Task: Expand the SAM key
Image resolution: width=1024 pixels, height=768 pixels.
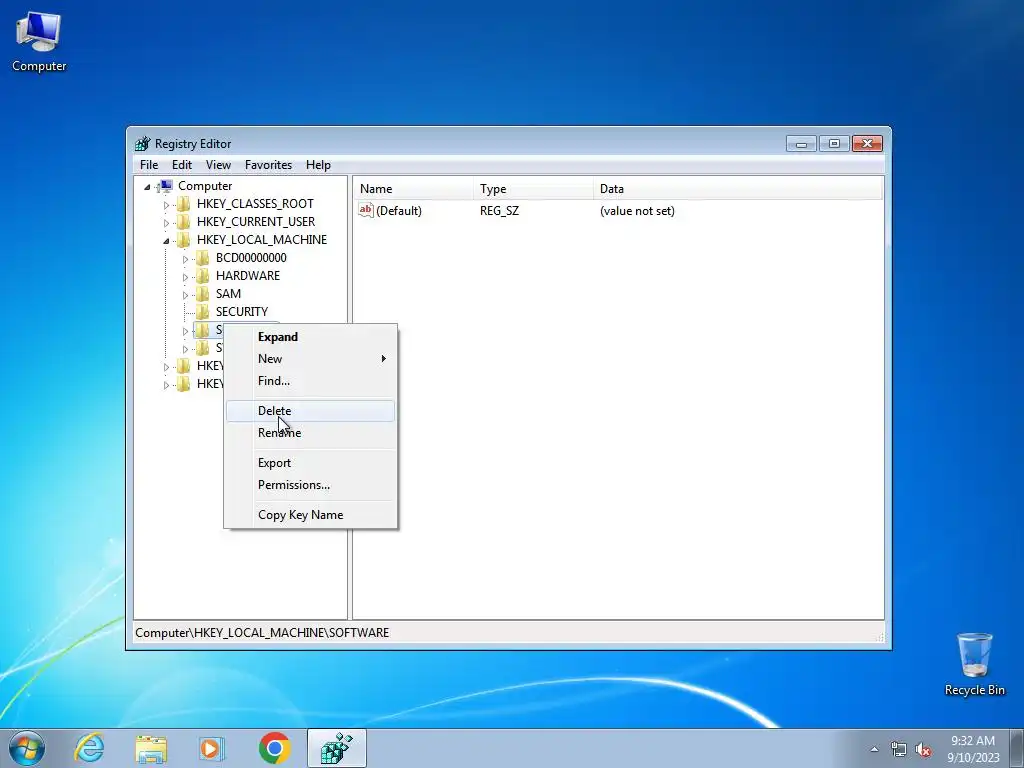Action: (185, 295)
